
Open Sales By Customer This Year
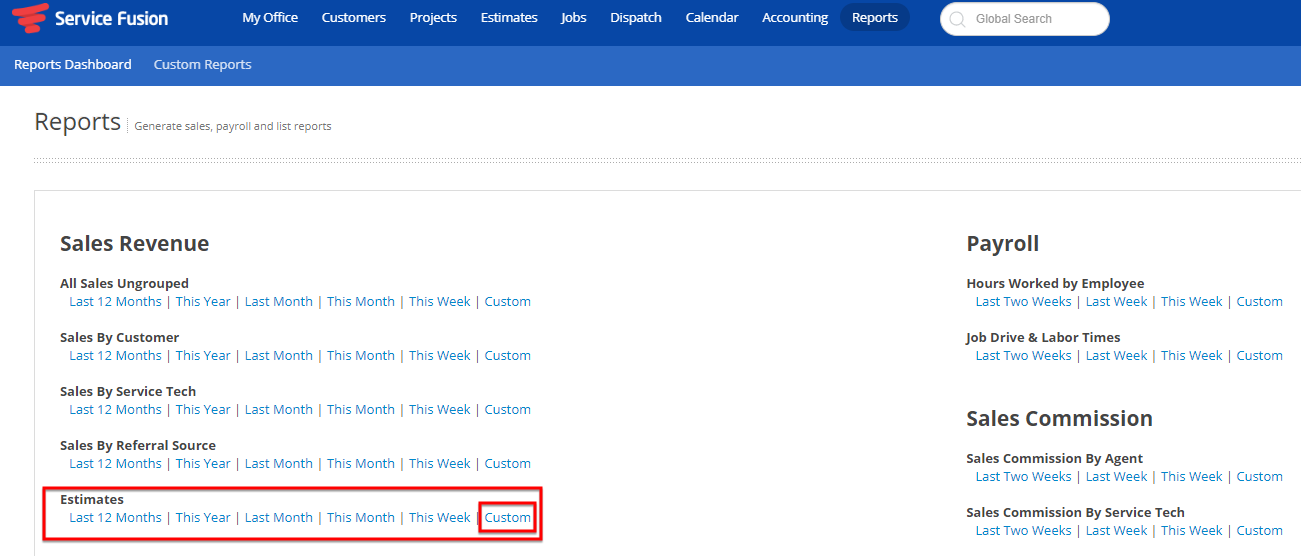click(x=203, y=356)
